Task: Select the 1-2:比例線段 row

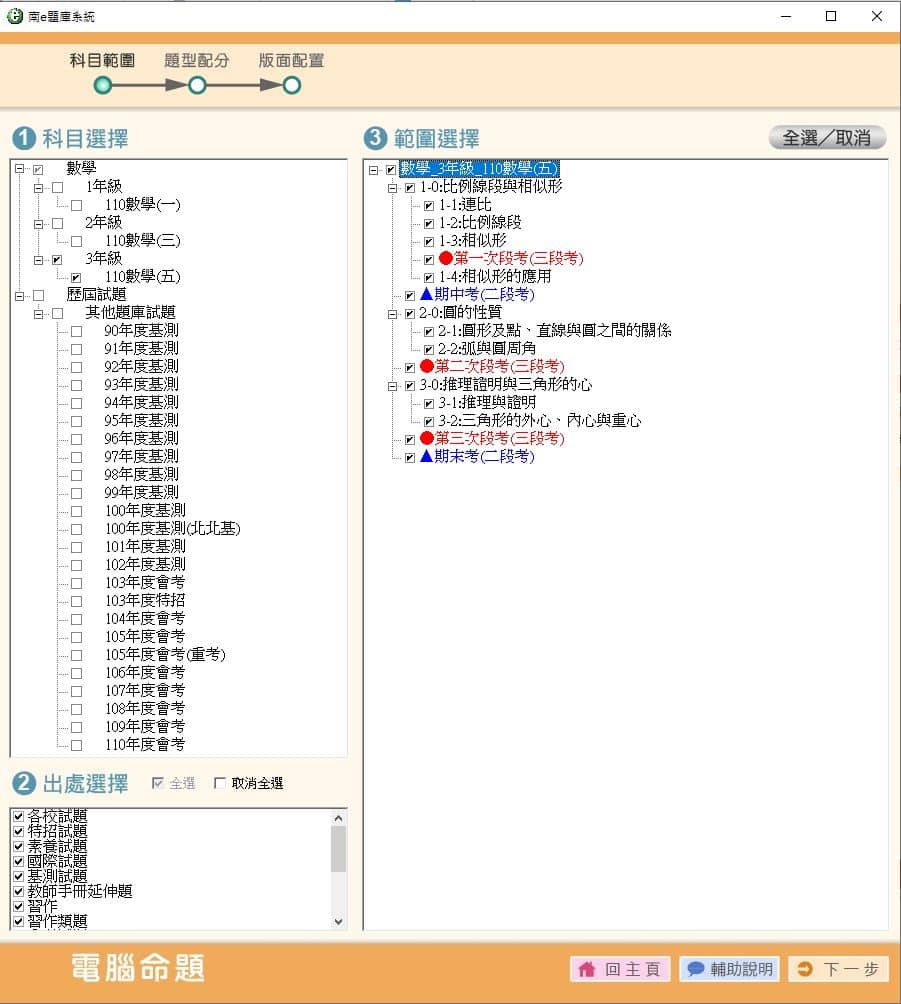Action: 480,222
